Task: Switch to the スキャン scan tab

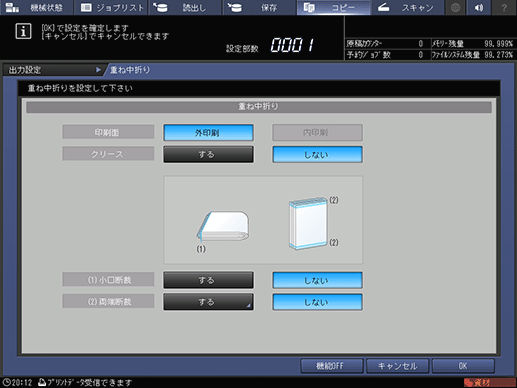Action: [408, 7]
